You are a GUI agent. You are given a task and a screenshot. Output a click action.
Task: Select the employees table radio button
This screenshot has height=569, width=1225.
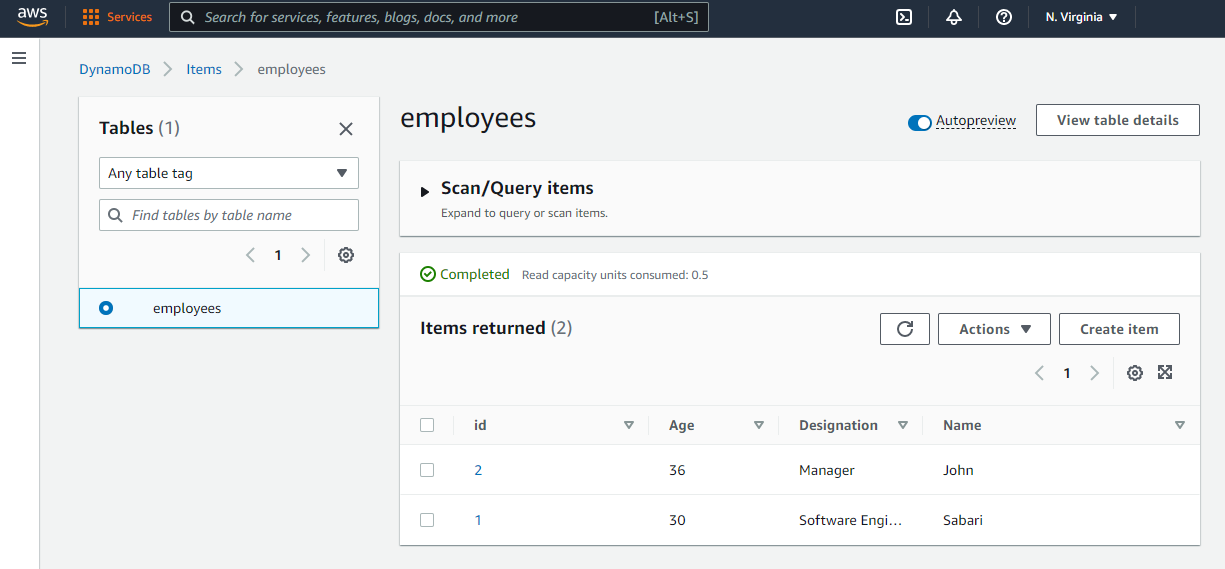click(x=106, y=308)
